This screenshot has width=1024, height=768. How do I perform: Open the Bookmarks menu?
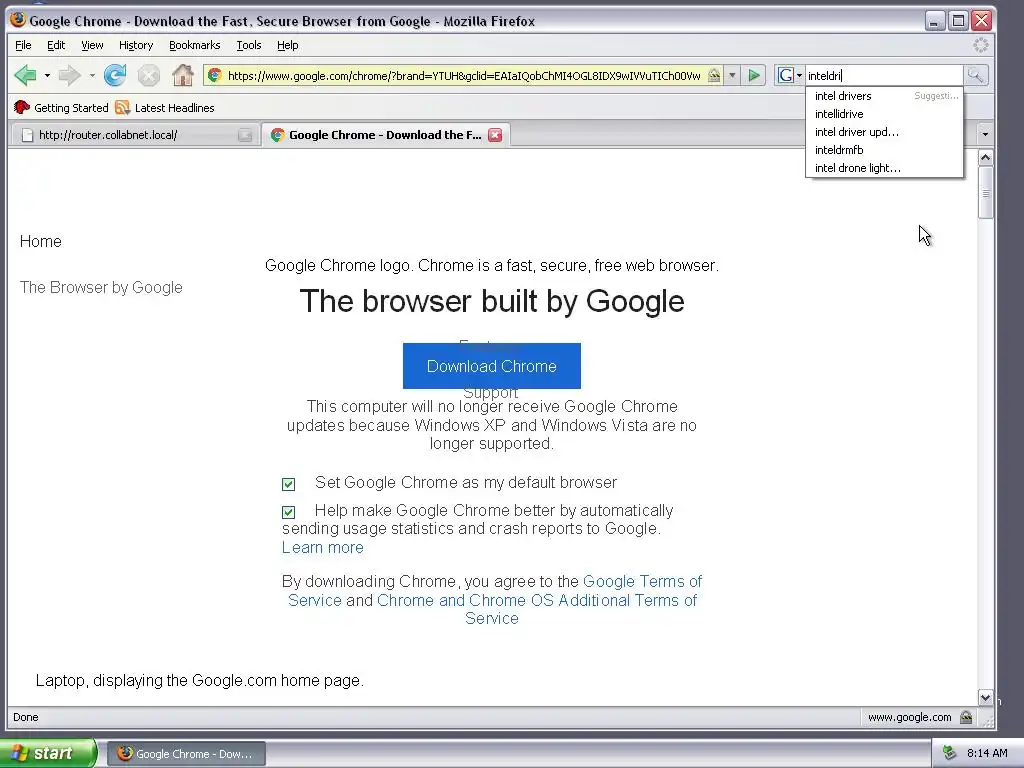pos(195,45)
